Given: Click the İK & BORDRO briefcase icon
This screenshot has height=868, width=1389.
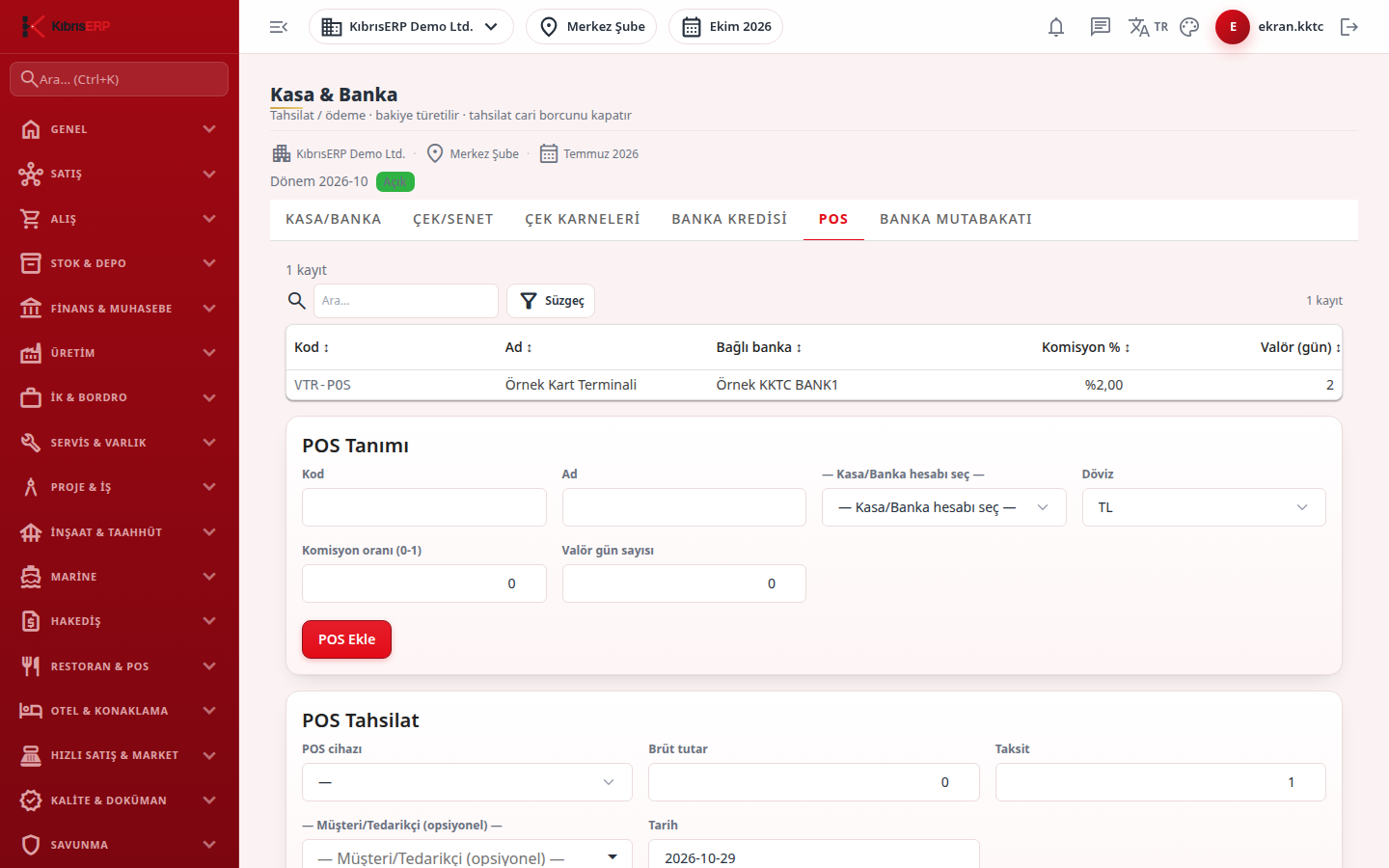Looking at the screenshot, I should [31, 397].
